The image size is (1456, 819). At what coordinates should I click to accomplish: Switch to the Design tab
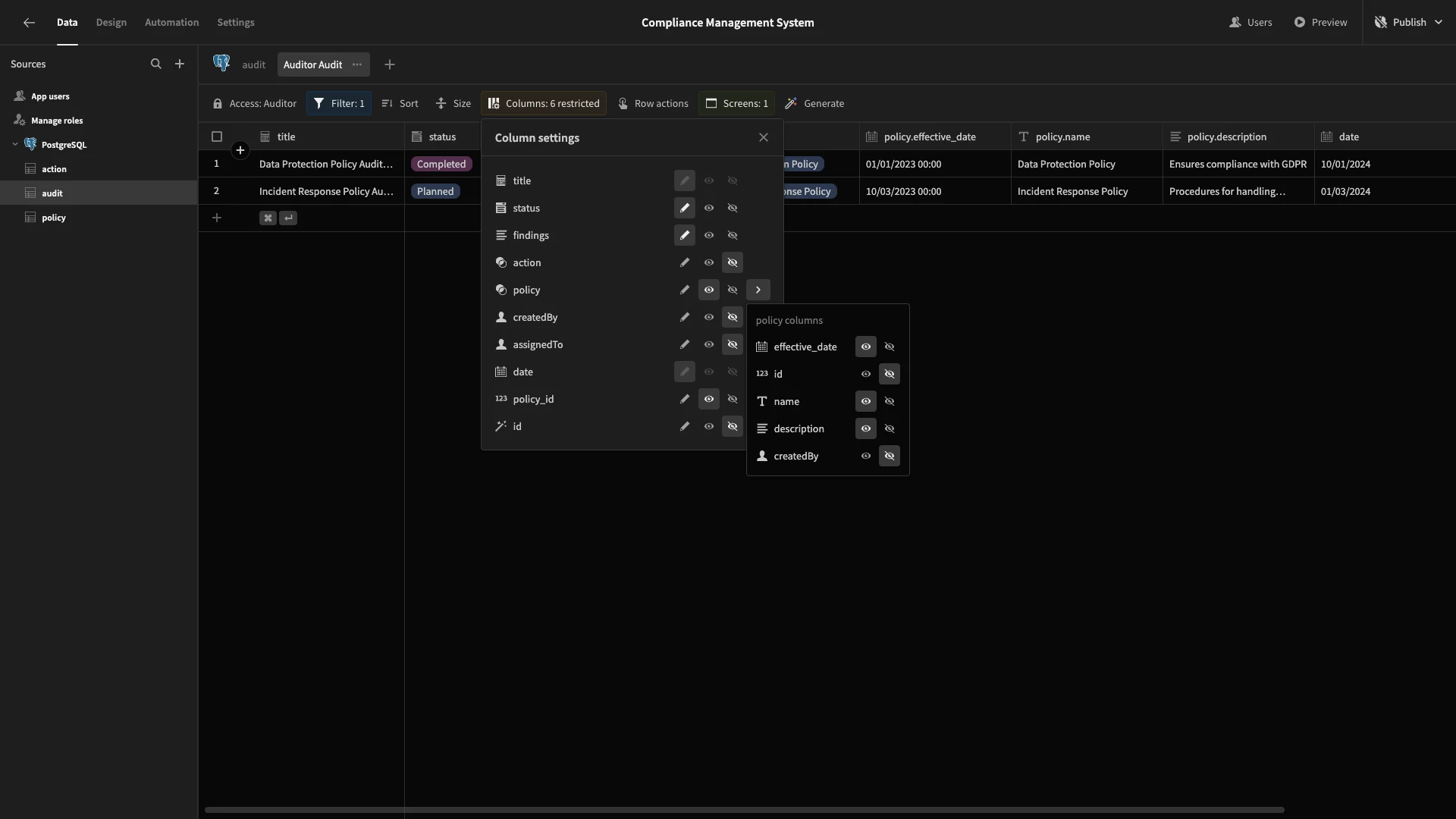tap(111, 23)
